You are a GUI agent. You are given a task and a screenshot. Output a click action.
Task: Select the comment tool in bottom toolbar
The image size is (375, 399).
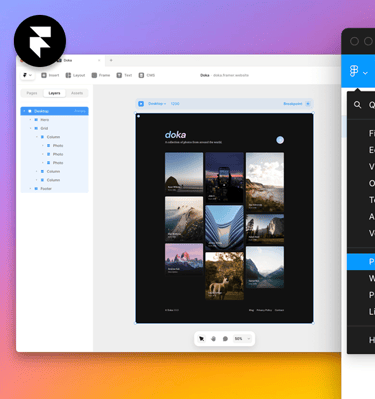coord(225,339)
